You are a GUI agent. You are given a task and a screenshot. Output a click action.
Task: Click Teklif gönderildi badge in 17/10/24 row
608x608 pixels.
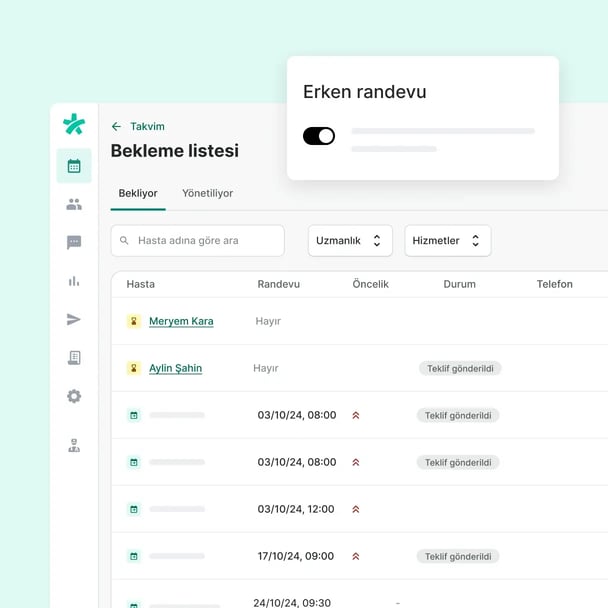pyautogui.click(x=458, y=556)
